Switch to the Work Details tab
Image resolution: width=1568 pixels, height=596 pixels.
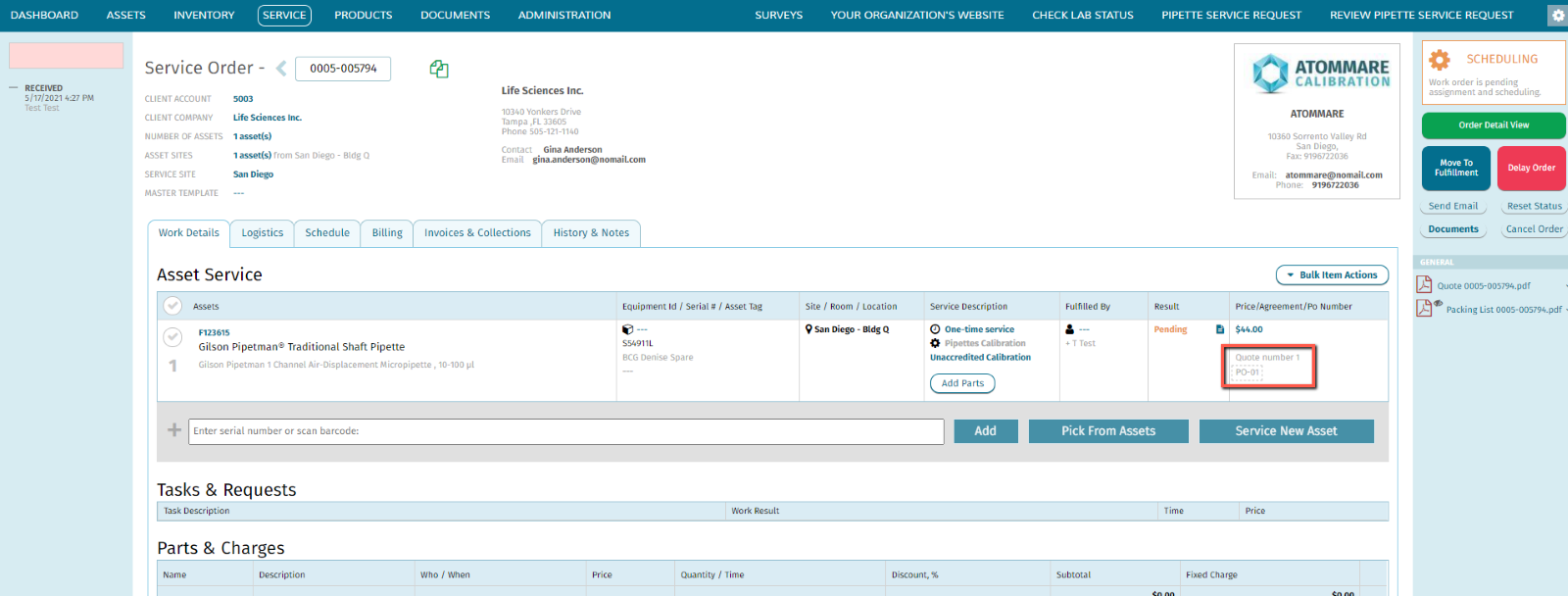(x=189, y=233)
